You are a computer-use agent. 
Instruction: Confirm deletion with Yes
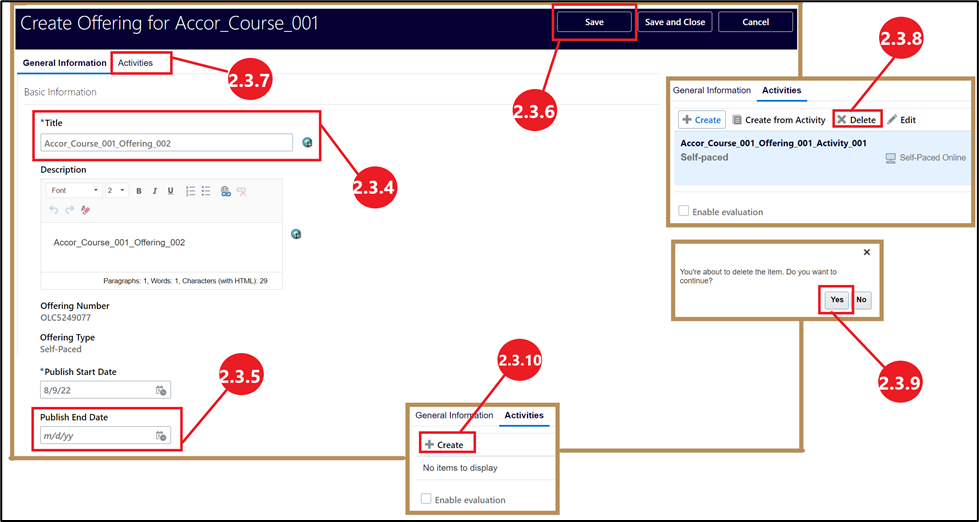point(837,300)
